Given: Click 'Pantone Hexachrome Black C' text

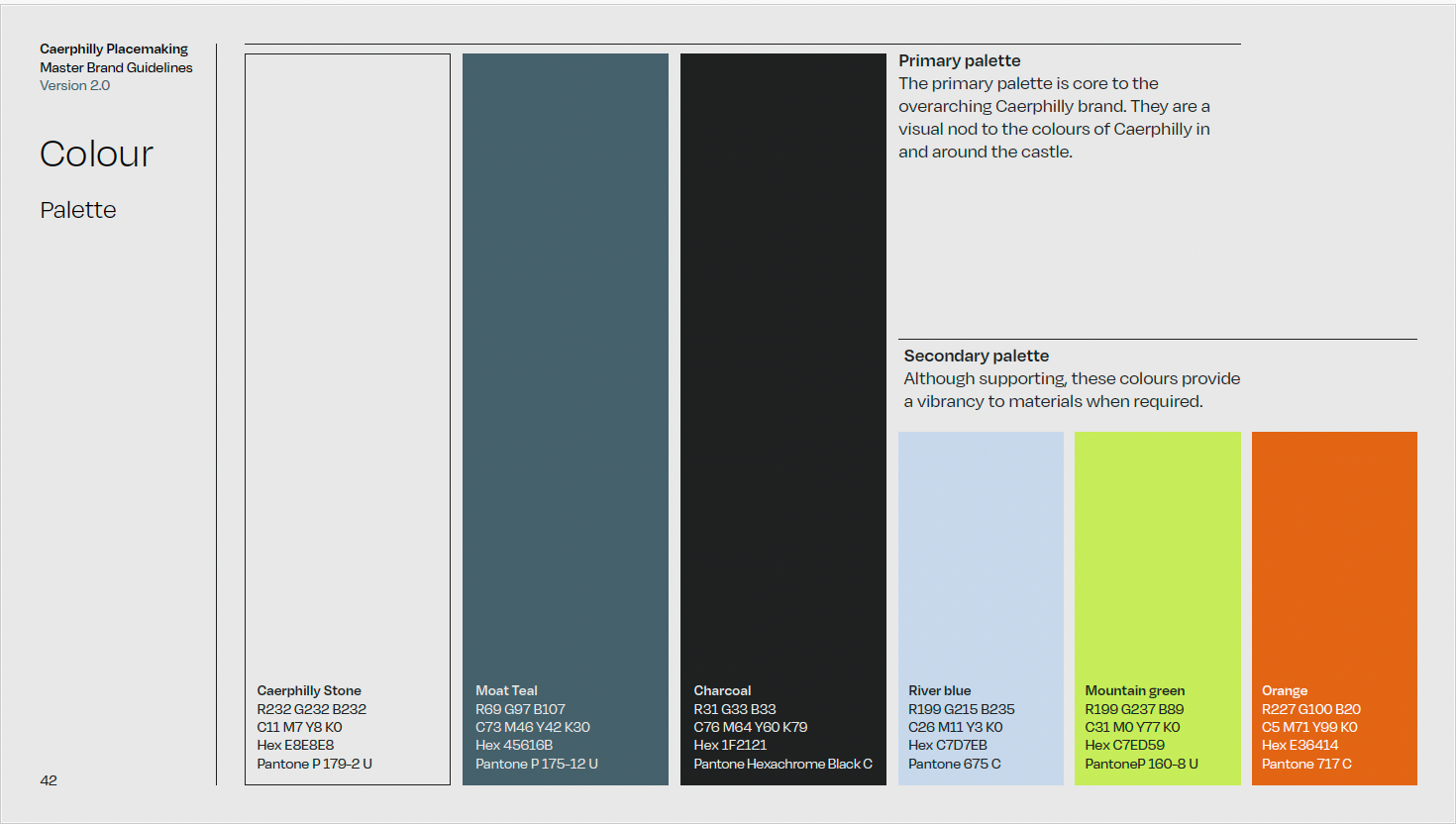Looking at the screenshot, I should 783,764.
